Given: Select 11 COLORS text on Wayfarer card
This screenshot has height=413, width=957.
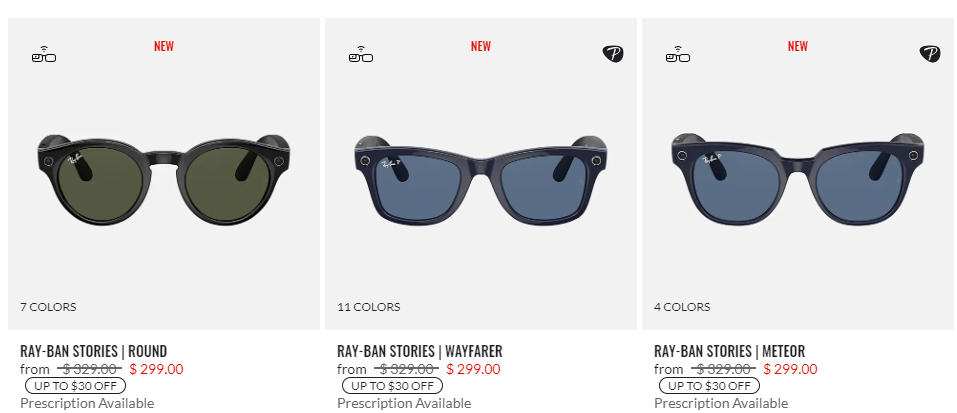Looking at the screenshot, I should [x=369, y=307].
